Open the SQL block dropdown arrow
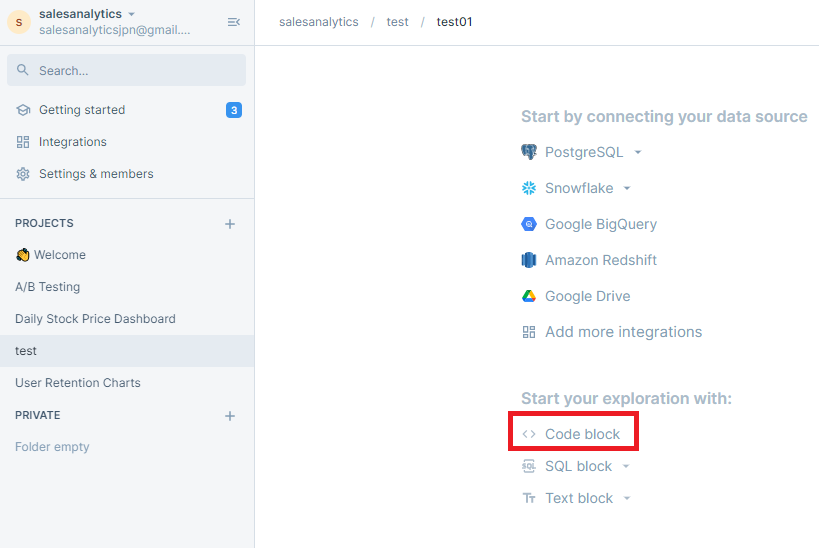Viewport: 819px width, 548px height. [626, 467]
